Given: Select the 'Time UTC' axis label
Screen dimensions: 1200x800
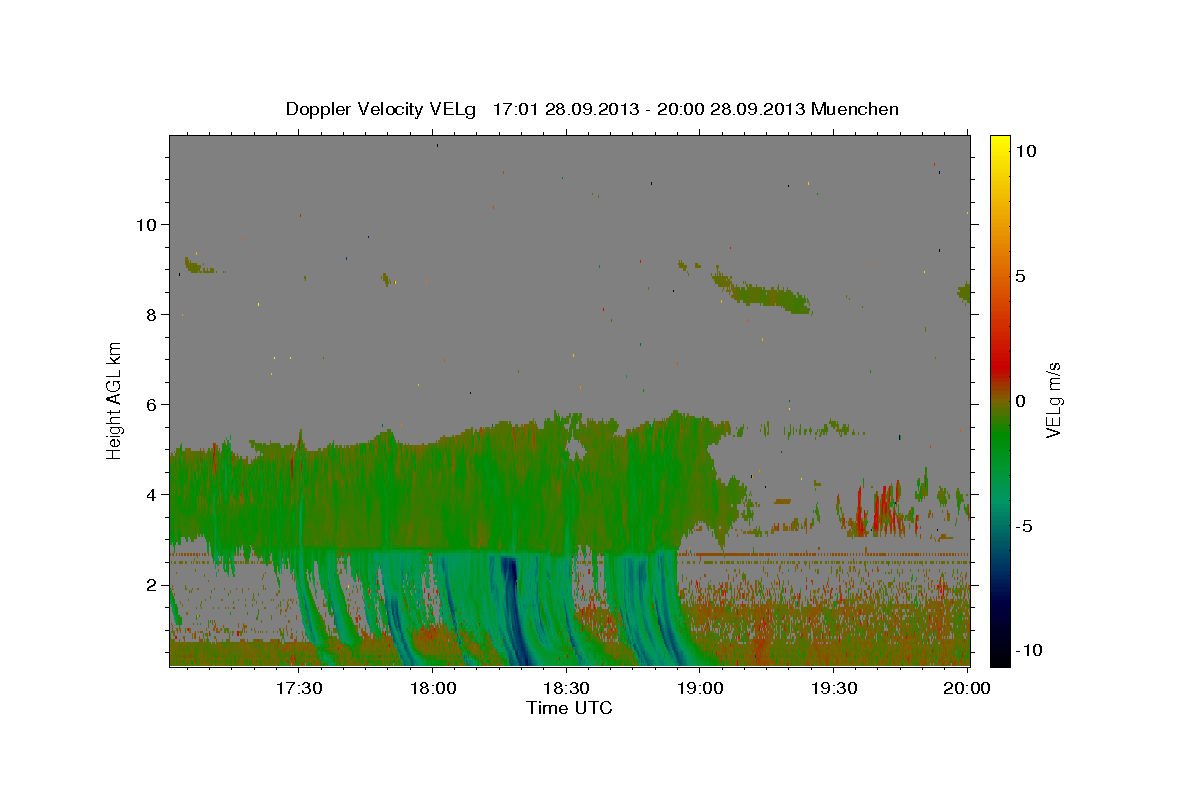Looking at the screenshot, I should coord(569,709).
